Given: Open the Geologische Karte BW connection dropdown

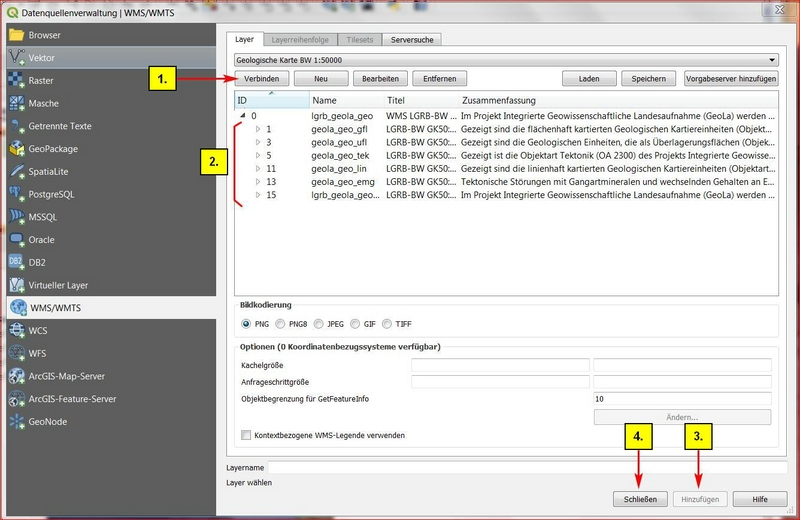Looking at the screenshot, I should pos(505,60).
